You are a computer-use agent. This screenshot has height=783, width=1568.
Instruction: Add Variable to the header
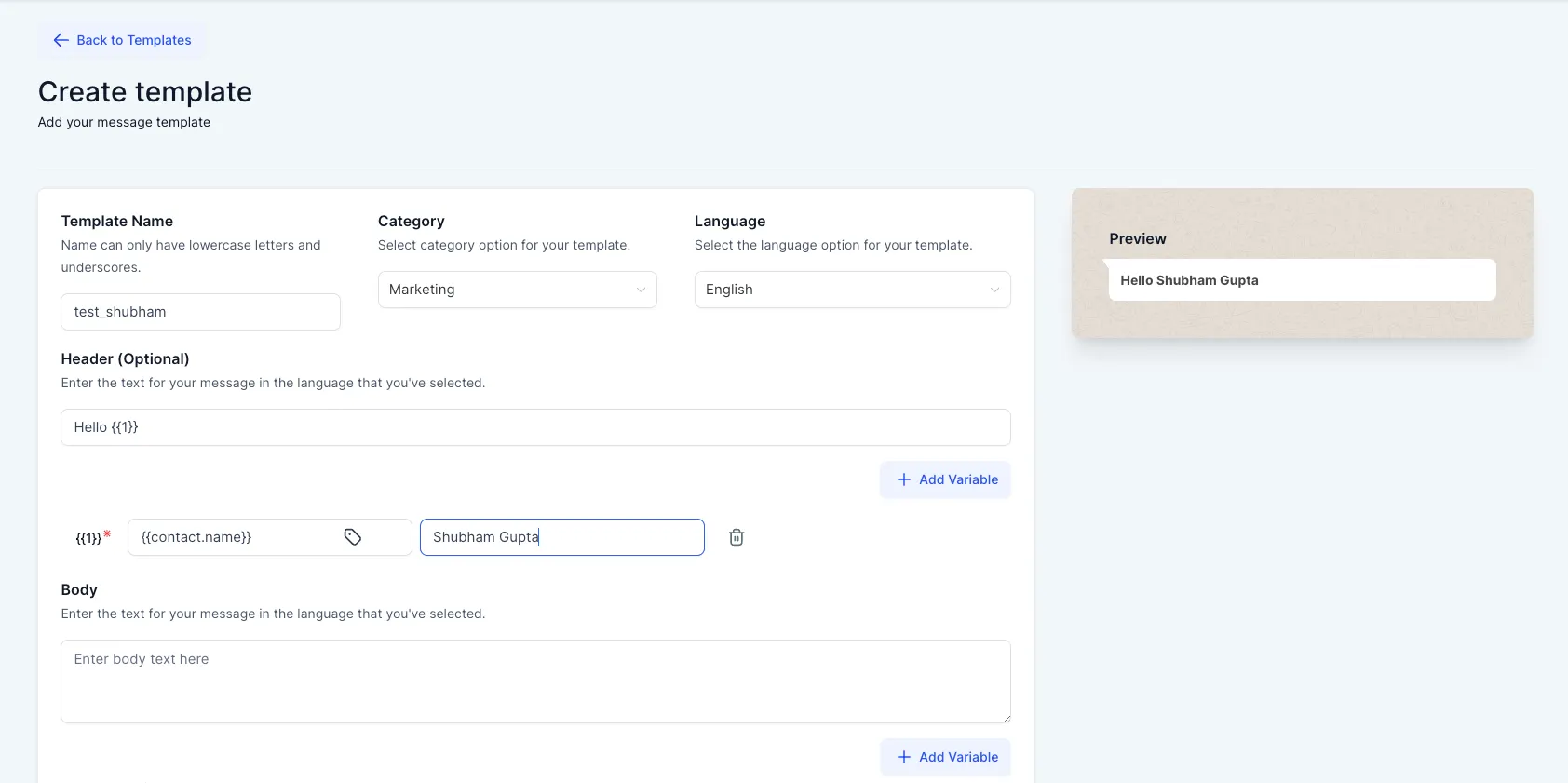click(x=946, y=479)
